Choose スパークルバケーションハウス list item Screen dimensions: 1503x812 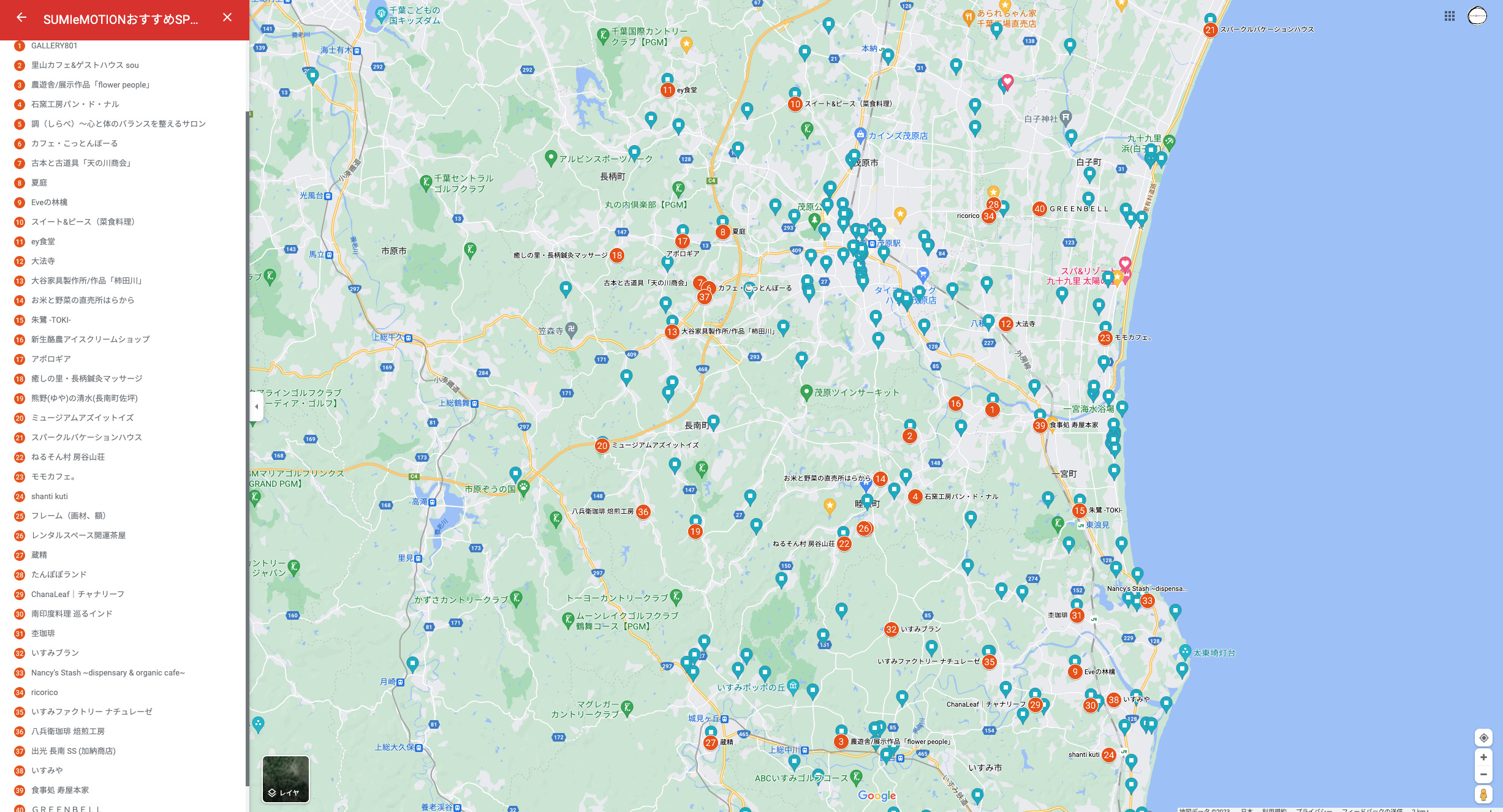(86, 437)
